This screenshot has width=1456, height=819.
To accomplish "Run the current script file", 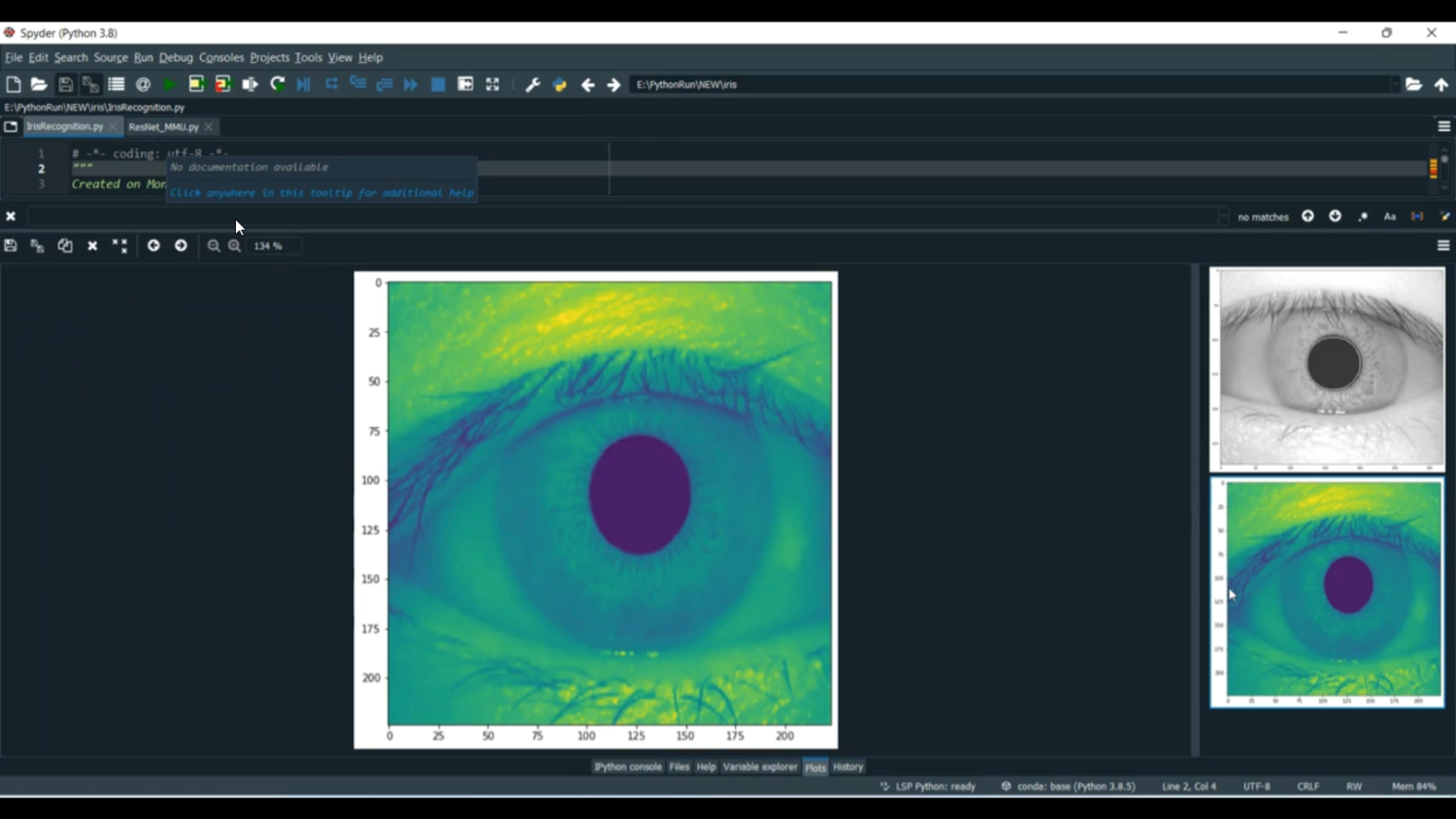I will point(168,84).
